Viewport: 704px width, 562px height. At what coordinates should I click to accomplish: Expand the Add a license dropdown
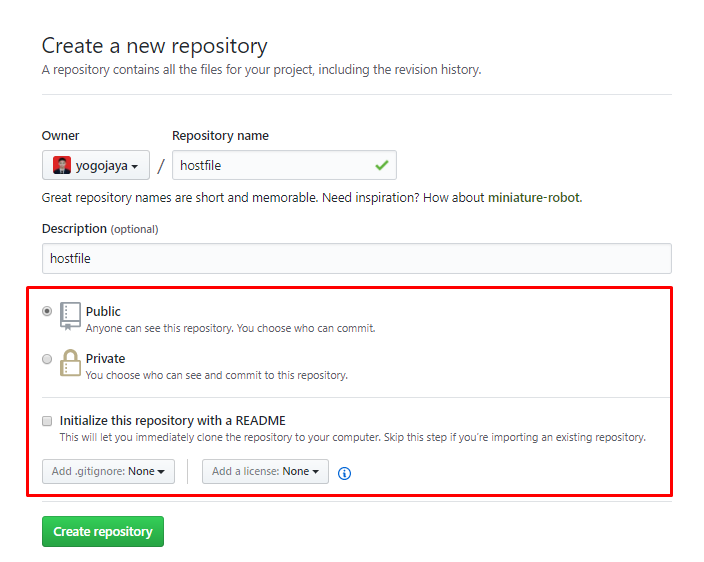[265, 471]
